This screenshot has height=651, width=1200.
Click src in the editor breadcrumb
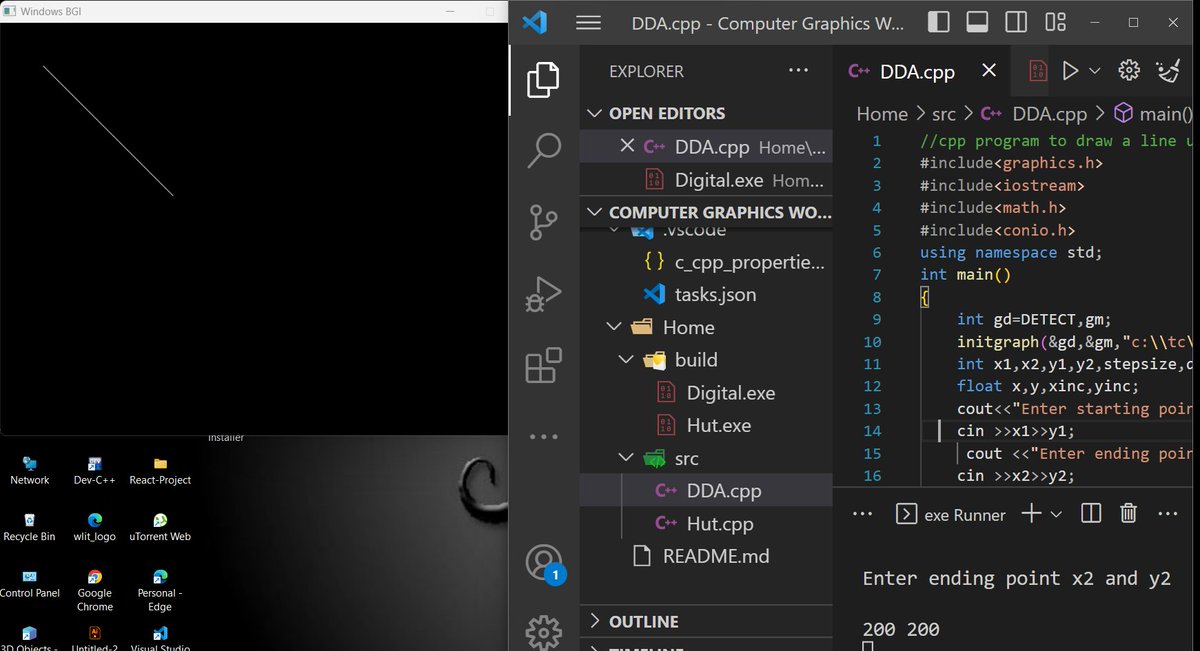point(944,114)
